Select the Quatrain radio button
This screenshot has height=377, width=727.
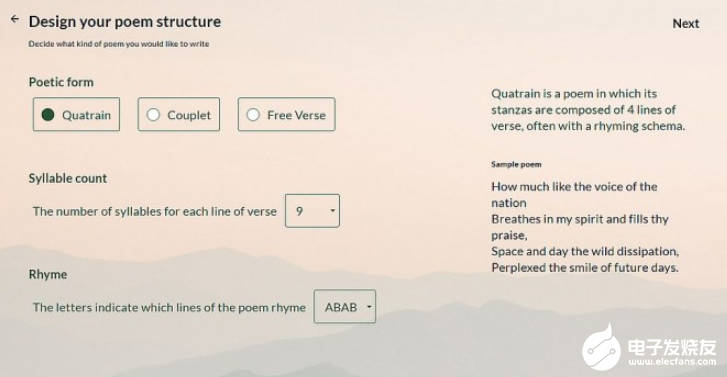pyautogui.click(x=77, y=114)
